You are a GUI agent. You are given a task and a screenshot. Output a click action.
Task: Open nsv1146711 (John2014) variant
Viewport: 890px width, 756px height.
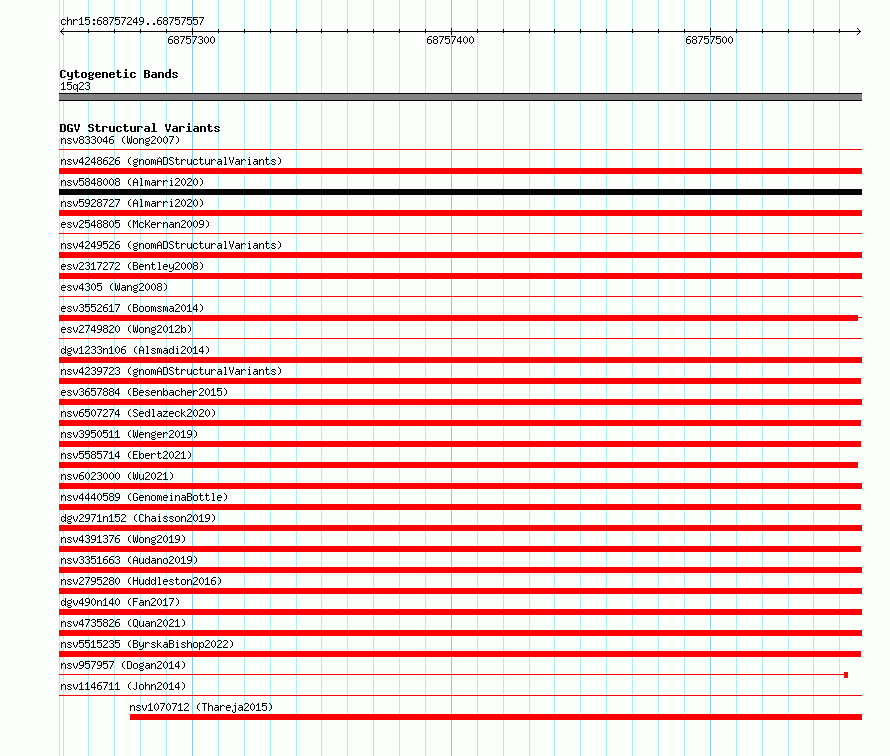[x=123, y=686]
